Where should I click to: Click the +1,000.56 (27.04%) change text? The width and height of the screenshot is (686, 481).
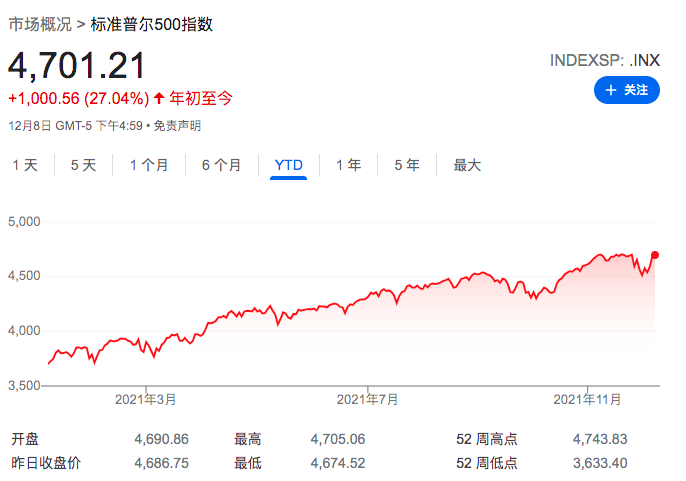tap(79, 98)
